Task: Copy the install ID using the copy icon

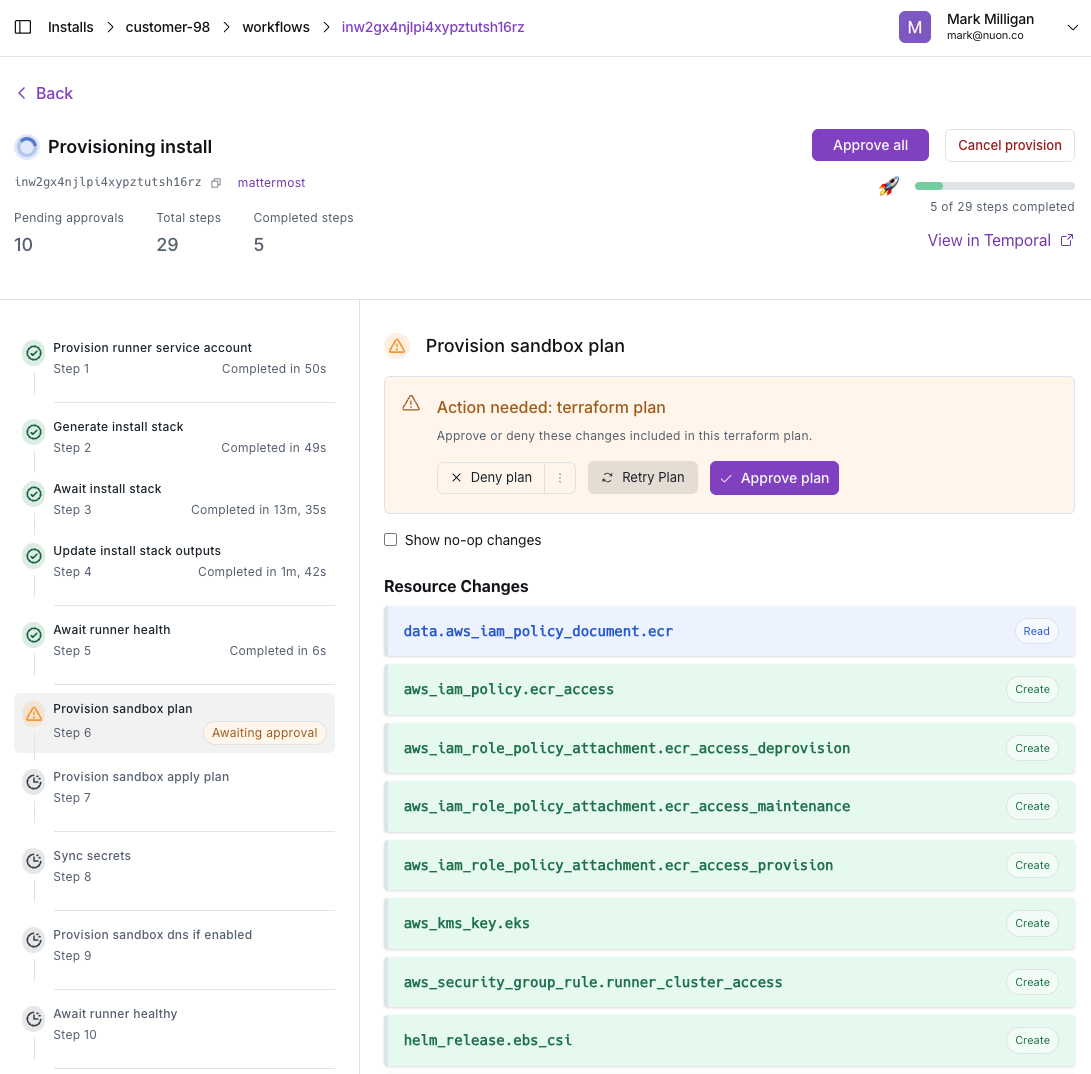Action: pos(216,183)
